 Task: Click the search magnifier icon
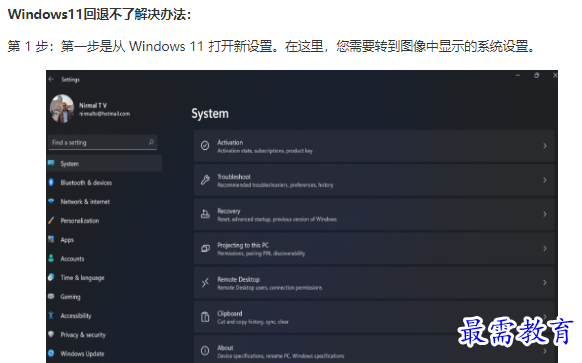(151, 142)
